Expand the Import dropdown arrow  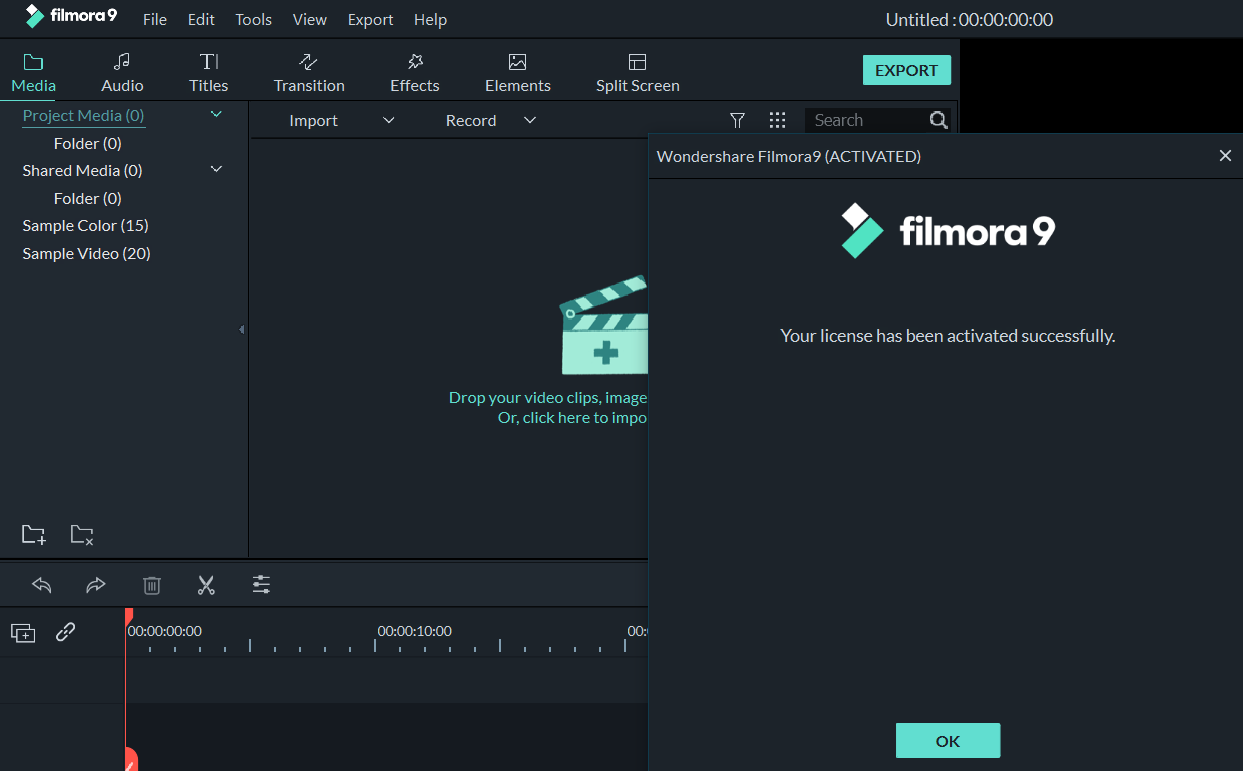coord(389,120)
